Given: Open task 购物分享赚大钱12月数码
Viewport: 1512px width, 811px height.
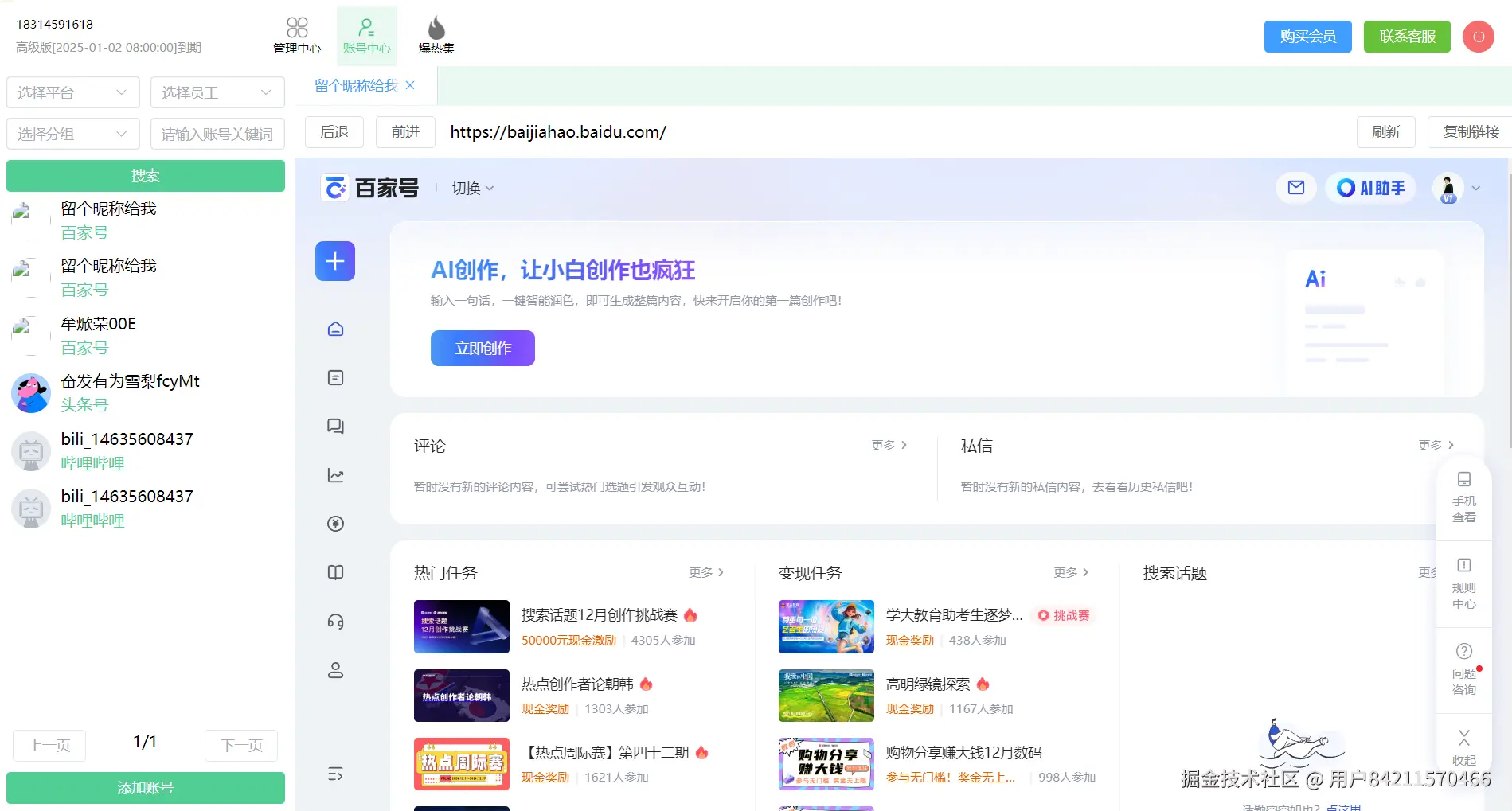Looking at the screenshot, I should click(x=963, y=753).
